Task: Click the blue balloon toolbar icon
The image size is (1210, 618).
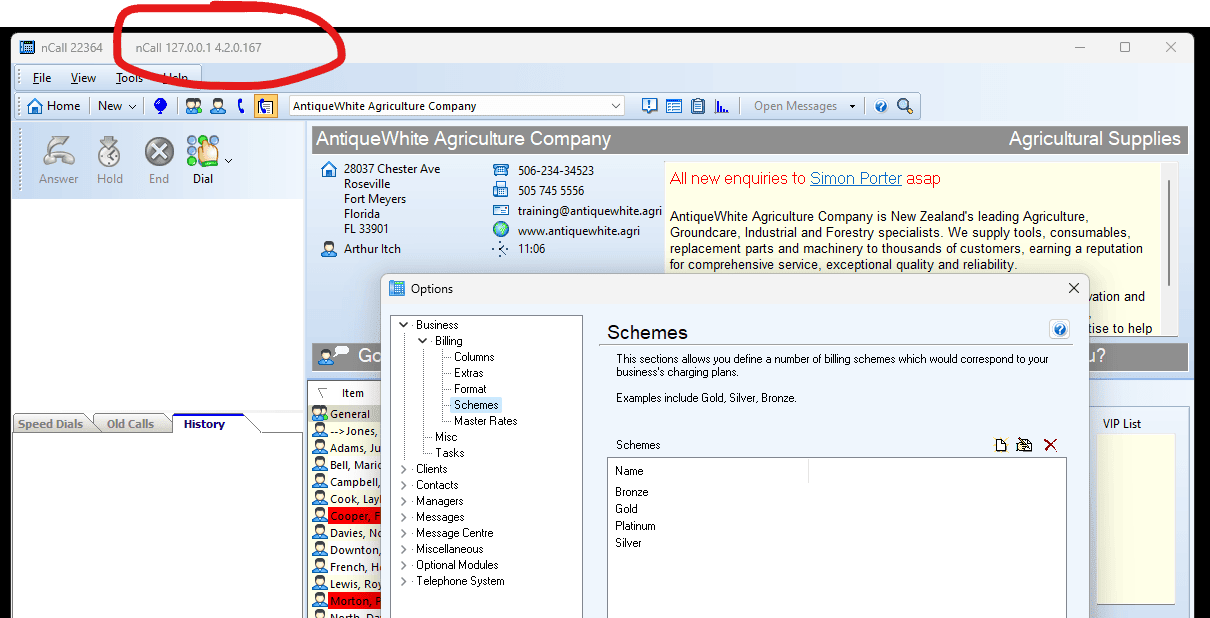Action: (160, 106)
